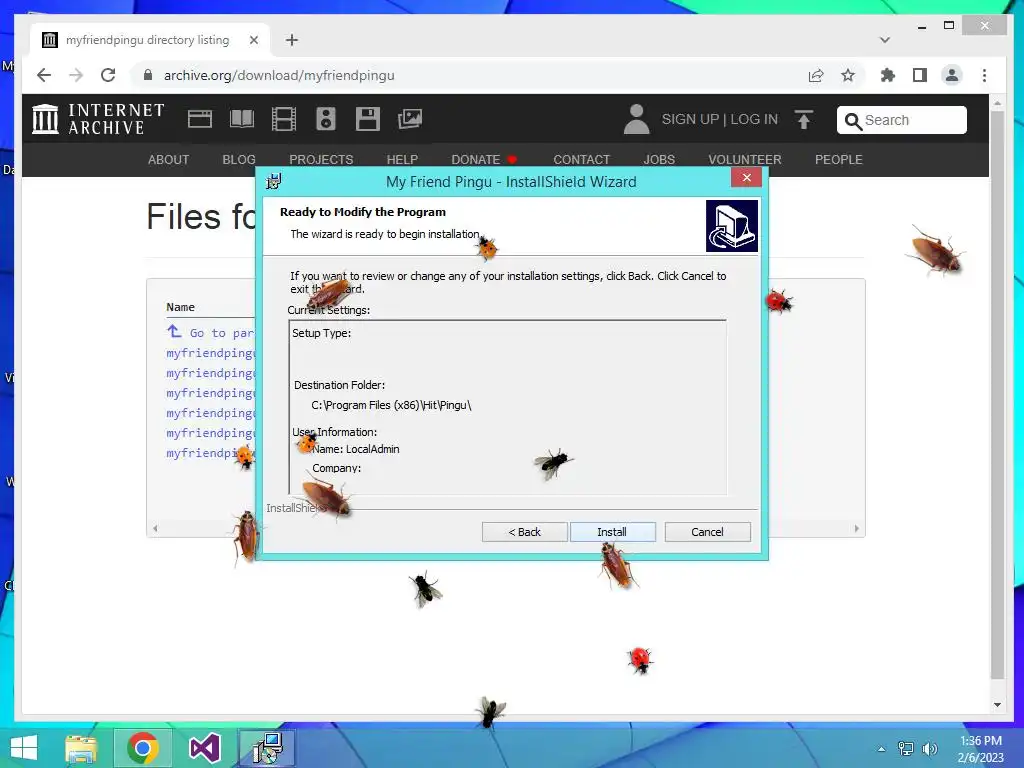Open the PROJECTS menu item
The height and width of the screenshot is (768, 1024).
click(x=321, y=159)
